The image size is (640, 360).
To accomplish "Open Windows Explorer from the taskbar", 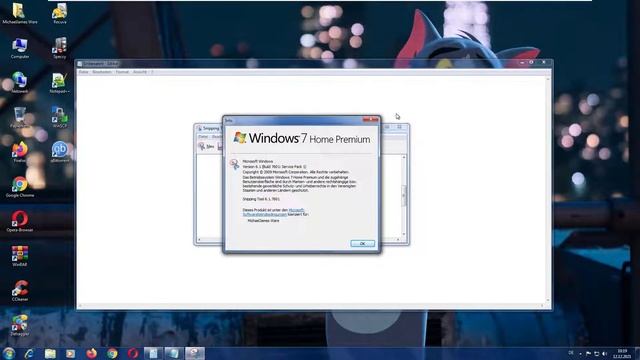I will coord(50,353).
